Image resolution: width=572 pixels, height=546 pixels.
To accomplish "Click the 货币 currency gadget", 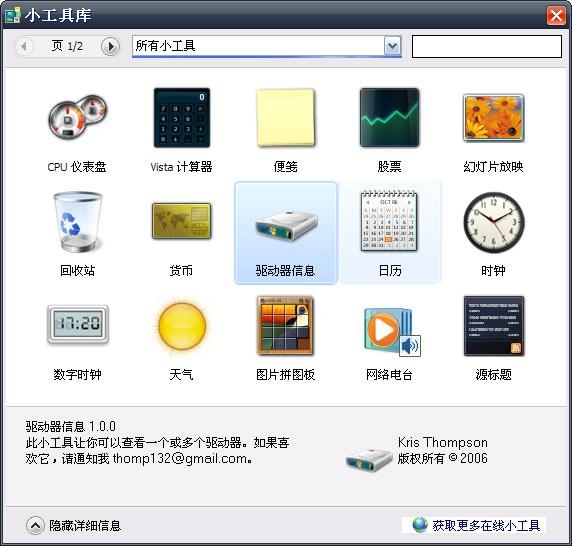I will point(182,221).
